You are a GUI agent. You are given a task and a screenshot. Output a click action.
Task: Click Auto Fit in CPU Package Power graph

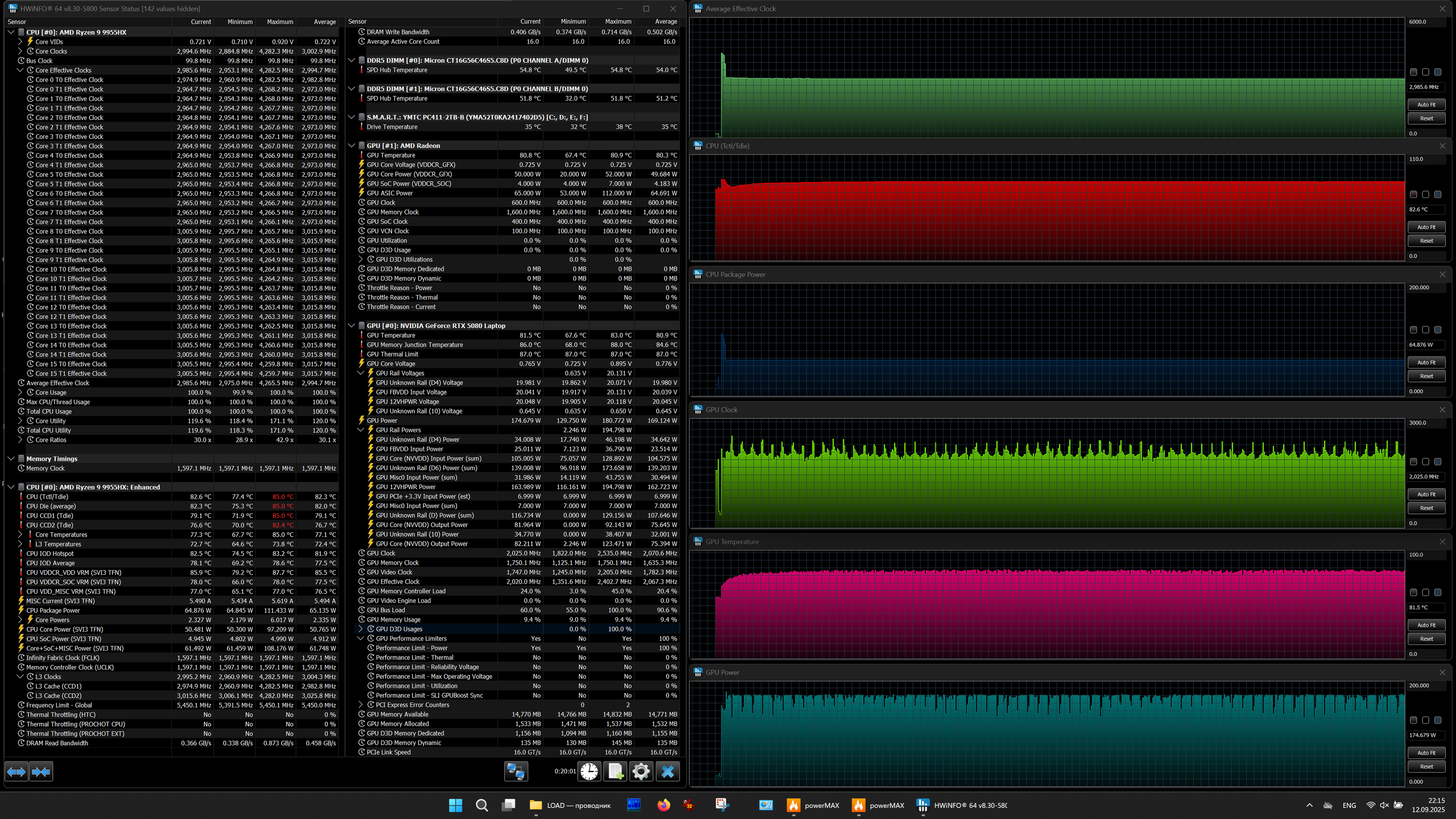click(x=1426, y=362)
